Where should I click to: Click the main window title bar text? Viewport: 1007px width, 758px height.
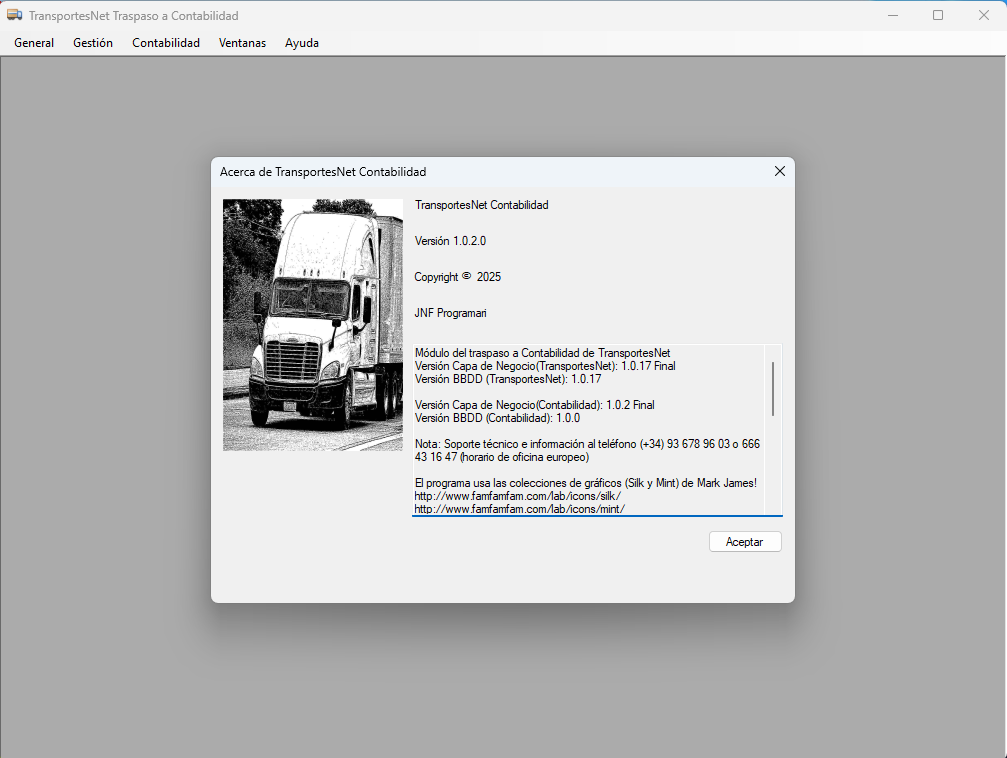tap(132, 15)
